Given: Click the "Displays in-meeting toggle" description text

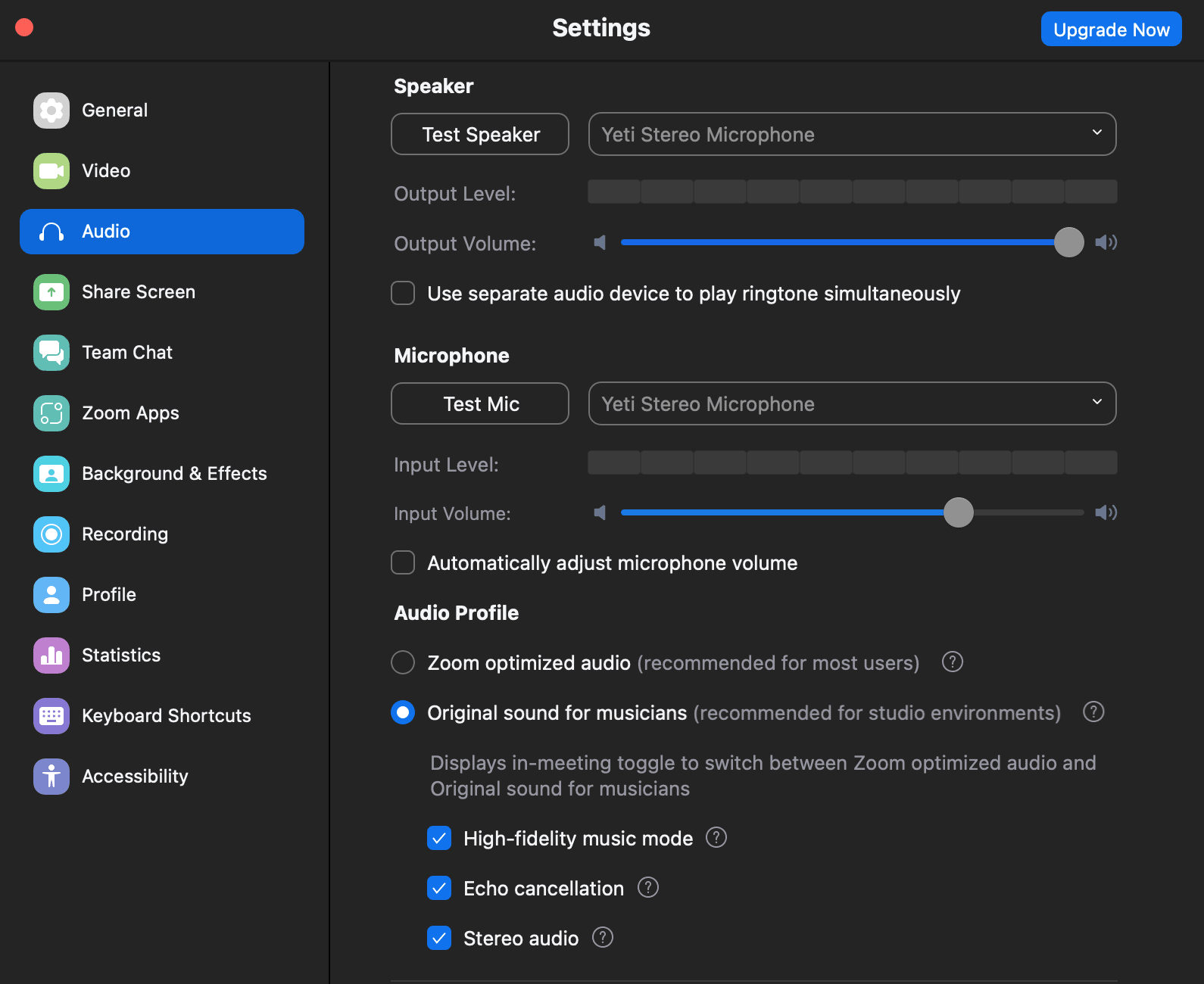Looking at the screenshot, I should point(763,776).
